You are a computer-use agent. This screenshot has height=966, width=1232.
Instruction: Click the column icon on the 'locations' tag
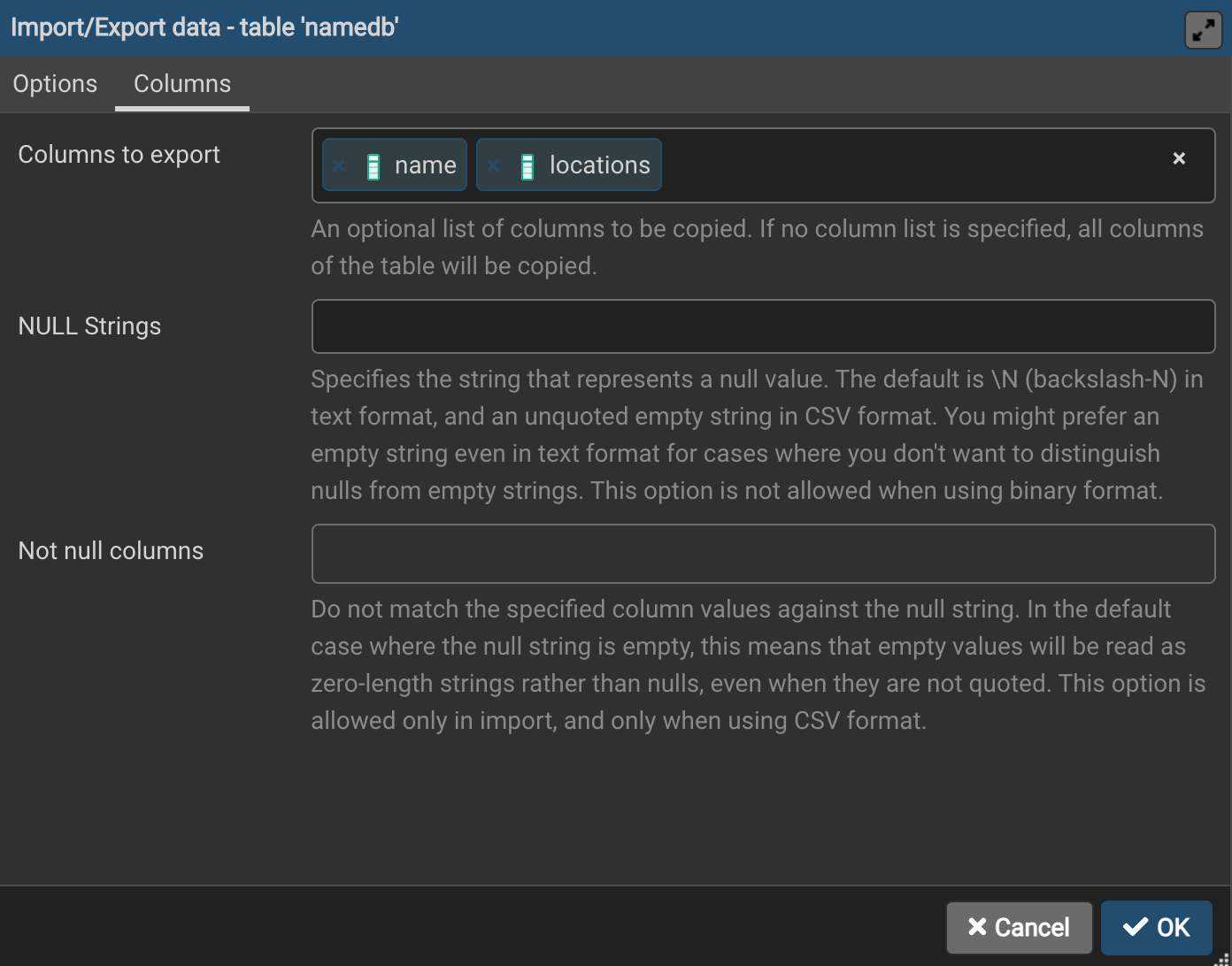527,166
